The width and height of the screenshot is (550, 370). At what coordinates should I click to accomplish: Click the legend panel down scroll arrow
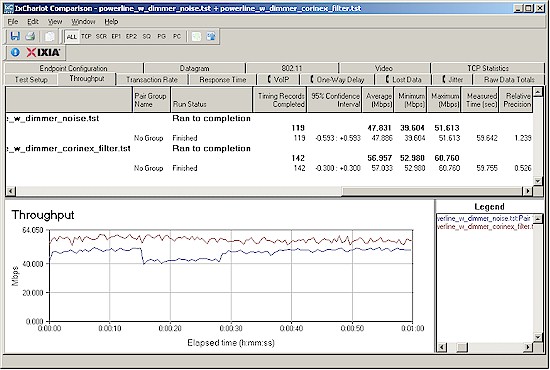point(538,337)
